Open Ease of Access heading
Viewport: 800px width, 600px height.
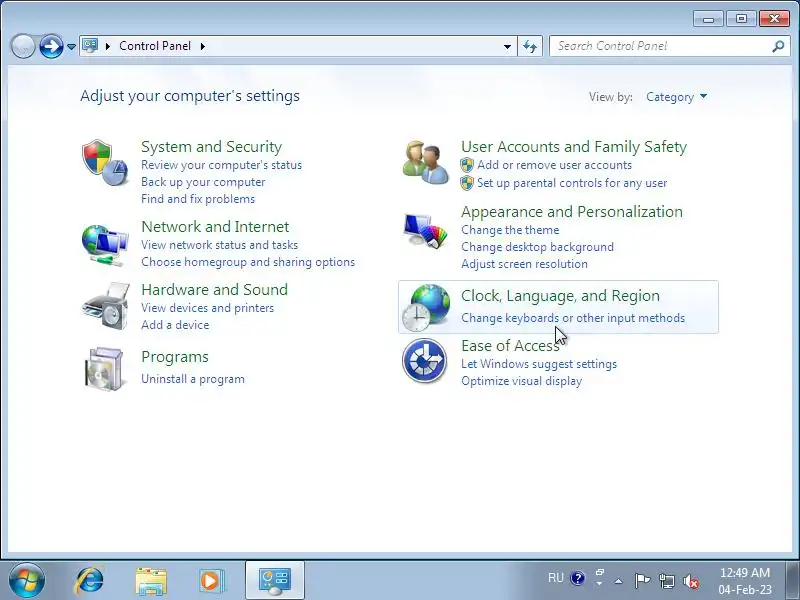tap(510, 346)
